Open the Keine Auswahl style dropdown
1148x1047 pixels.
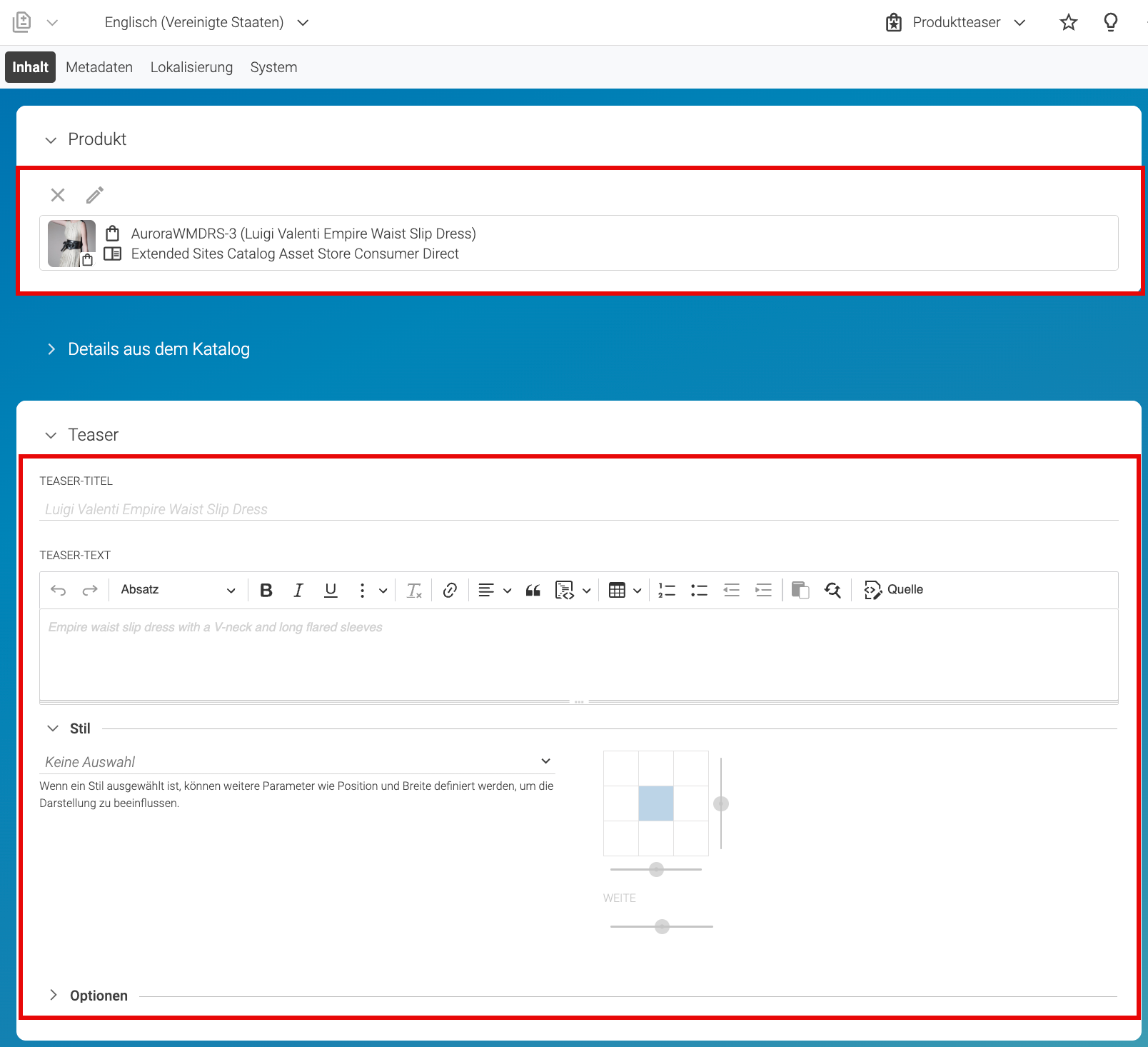click(297, 762)
